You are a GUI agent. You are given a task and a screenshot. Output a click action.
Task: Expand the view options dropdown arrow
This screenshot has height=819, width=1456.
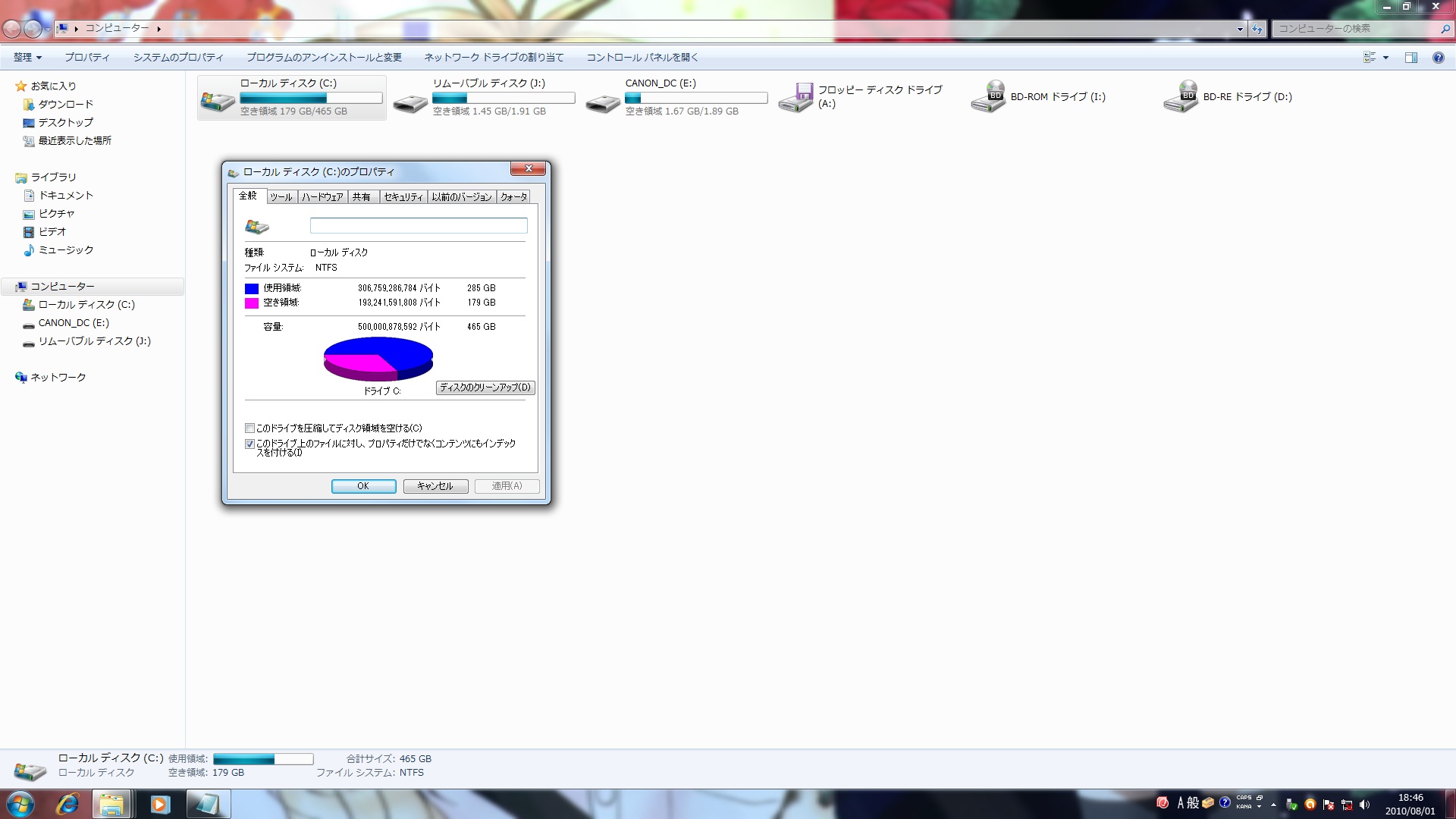coord(1385,58)
